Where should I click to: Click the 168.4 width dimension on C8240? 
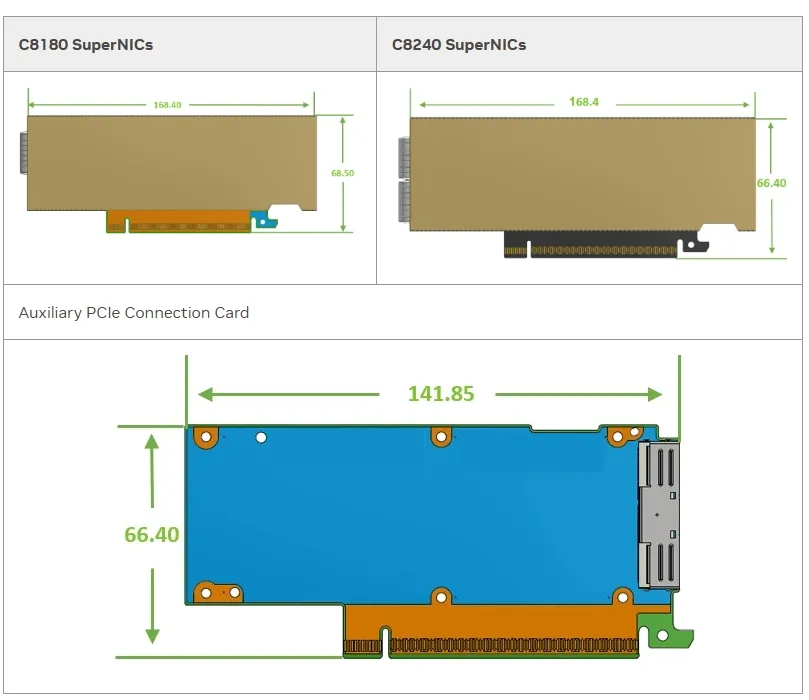coord(584,102)
